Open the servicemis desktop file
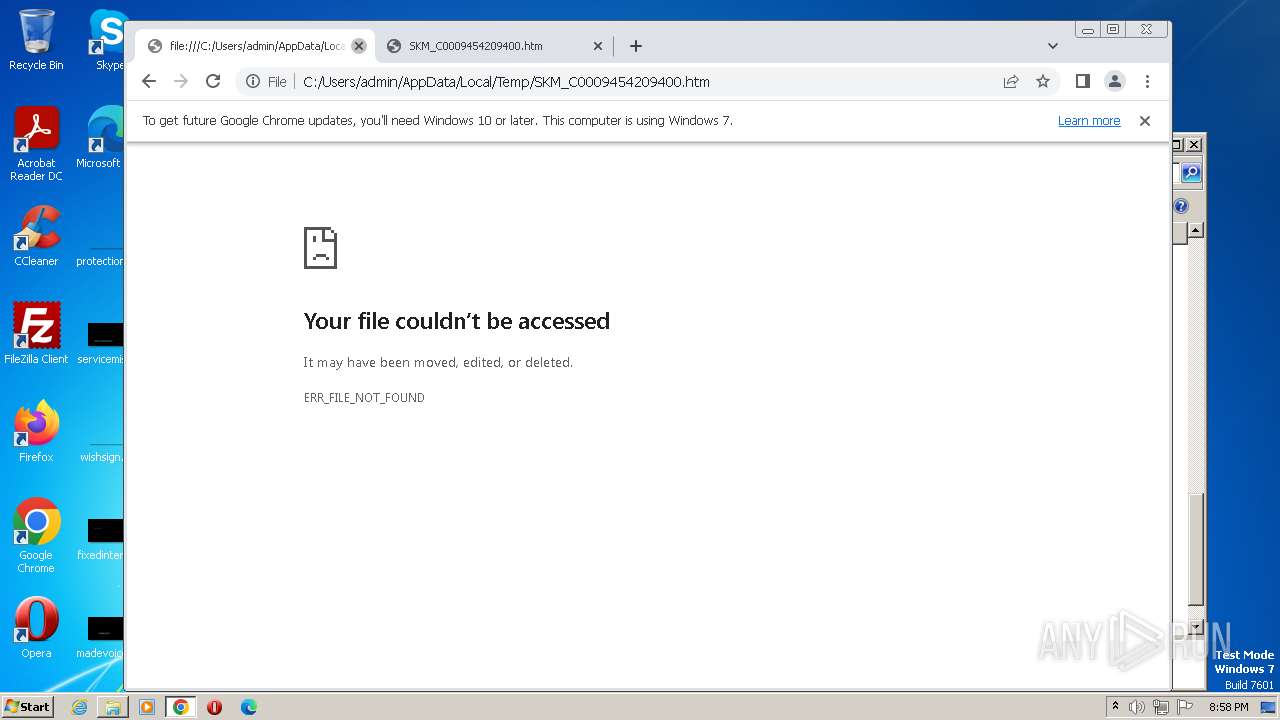Screen dimensions: 1280x720 102,342
